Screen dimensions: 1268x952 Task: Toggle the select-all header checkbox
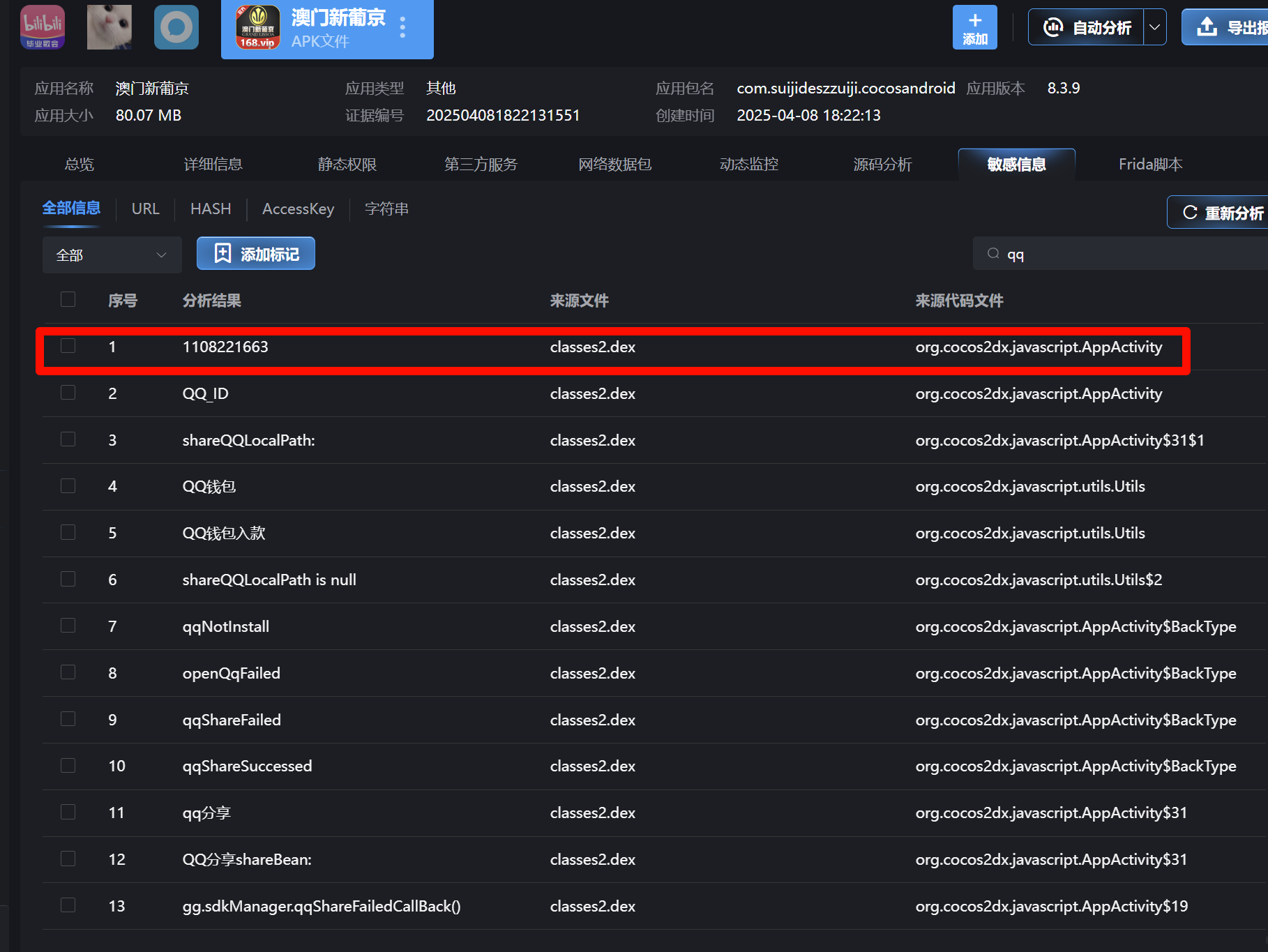tap(68, 299)
